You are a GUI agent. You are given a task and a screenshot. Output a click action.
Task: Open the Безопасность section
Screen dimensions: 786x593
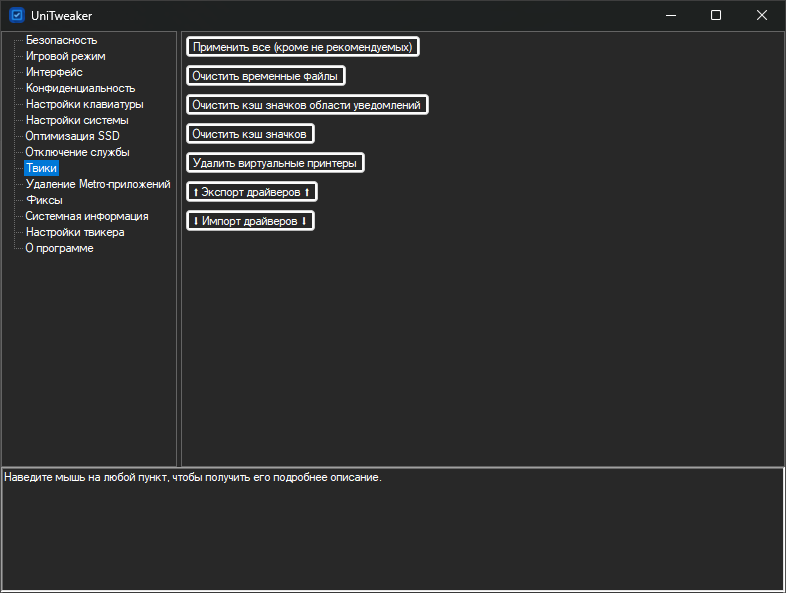tap(61, 40)
